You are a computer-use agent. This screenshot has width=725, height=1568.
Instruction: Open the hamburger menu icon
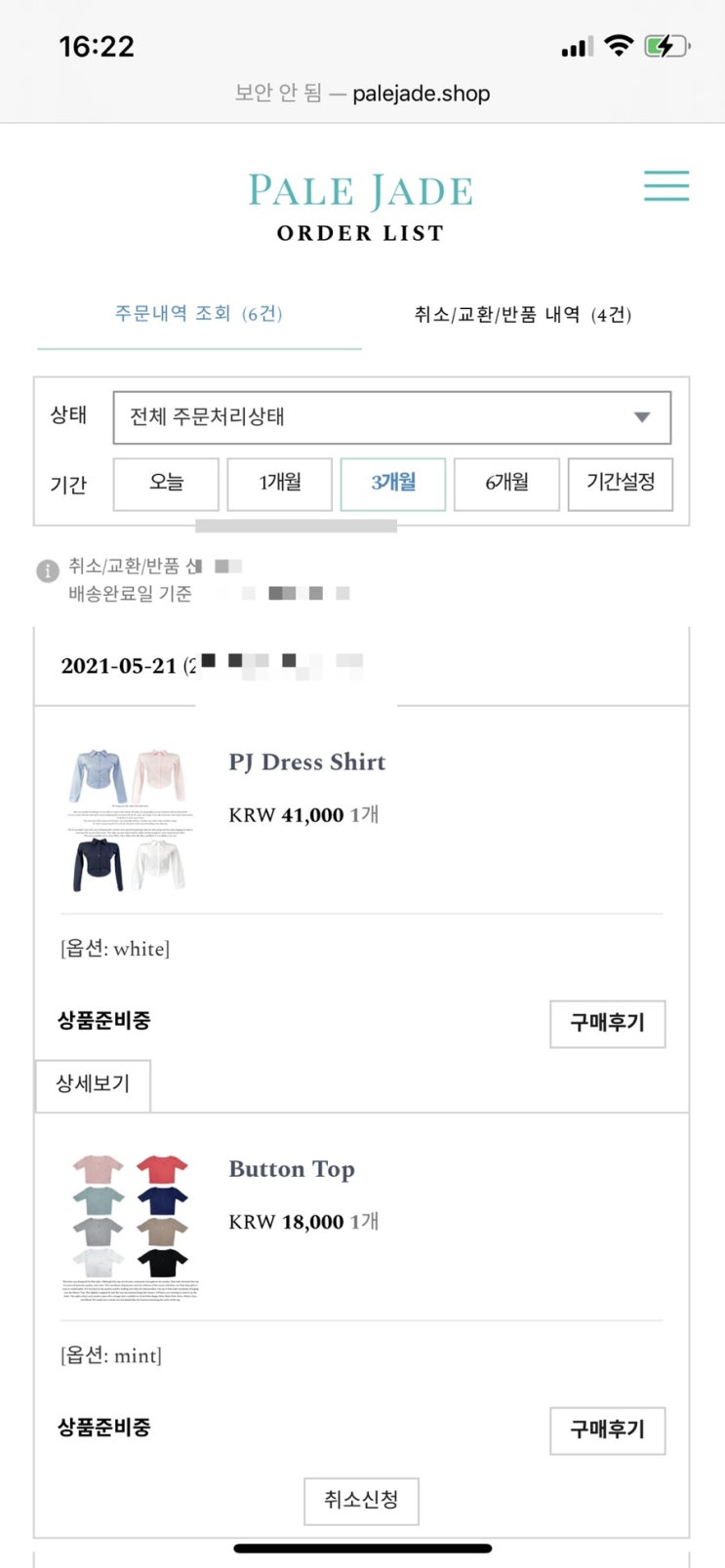click(x=666, y=186)
